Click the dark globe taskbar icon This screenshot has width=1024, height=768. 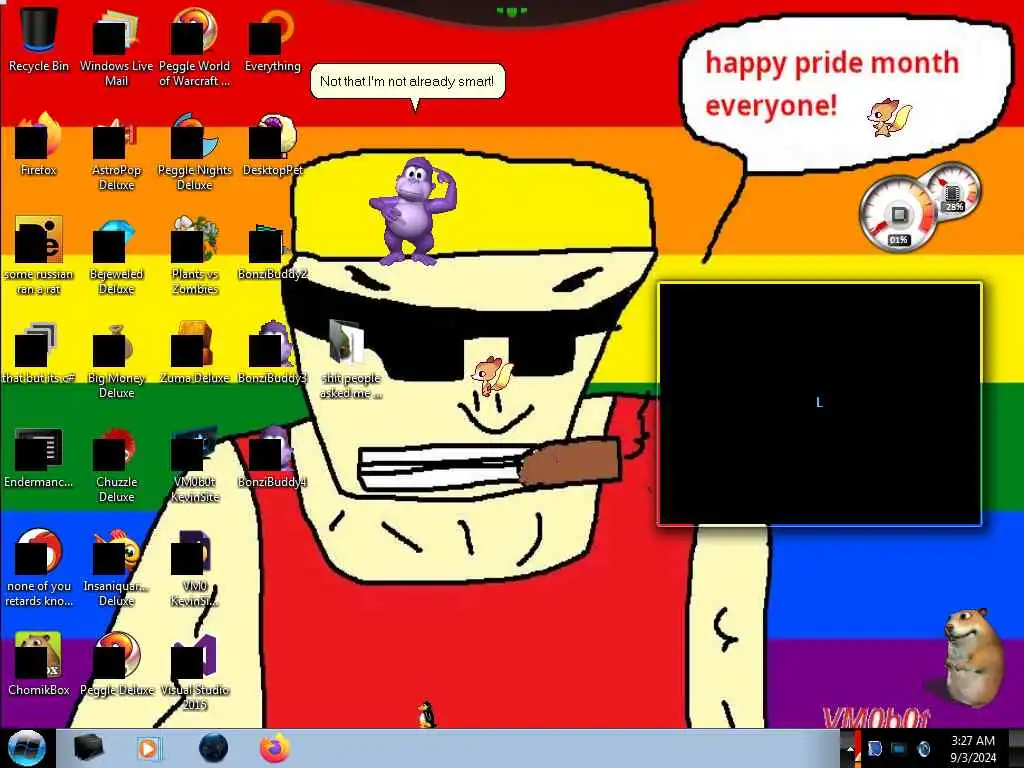coord(213,748)
